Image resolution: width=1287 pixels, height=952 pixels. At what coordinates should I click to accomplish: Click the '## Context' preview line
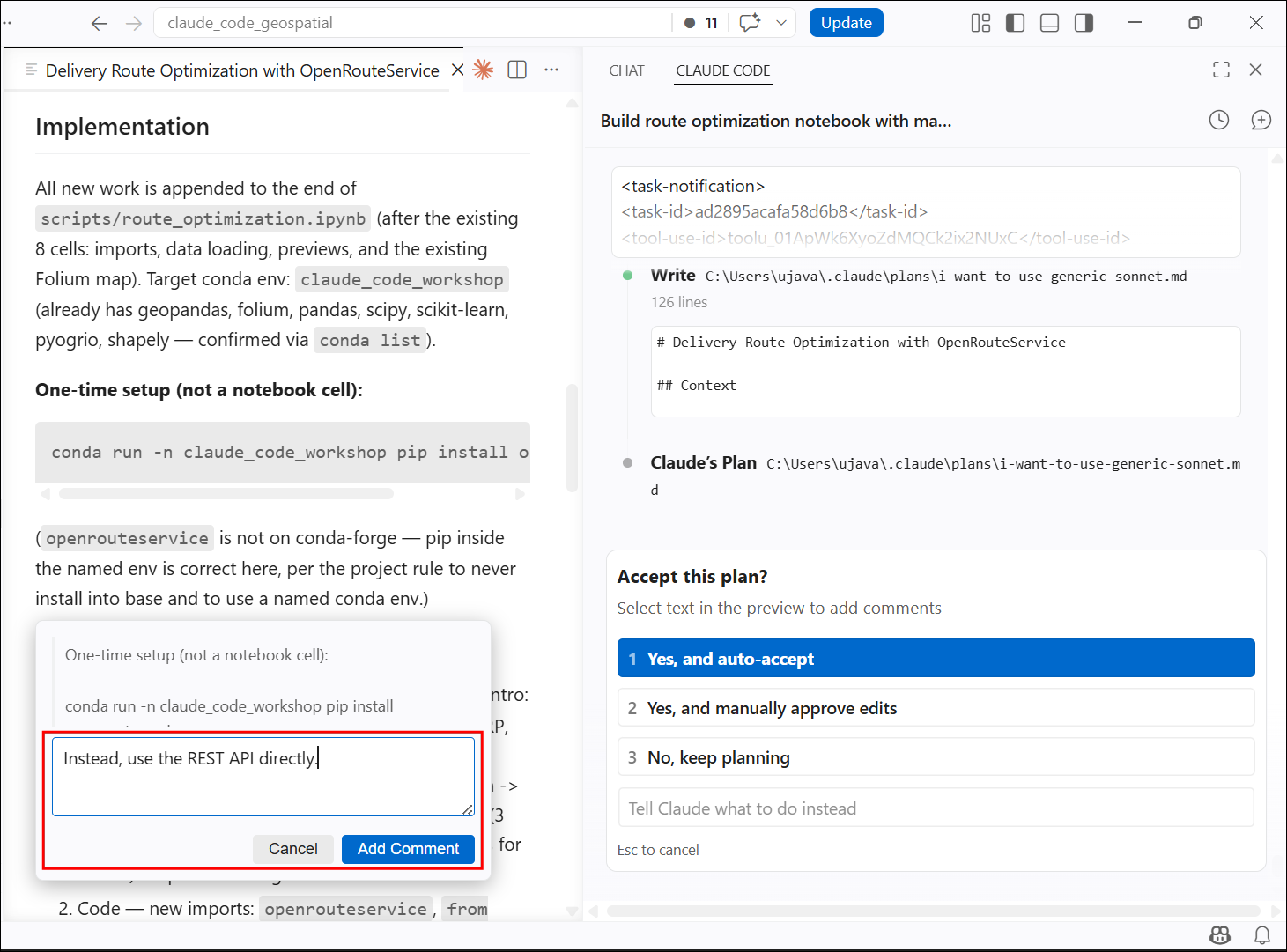pos(697,386)
